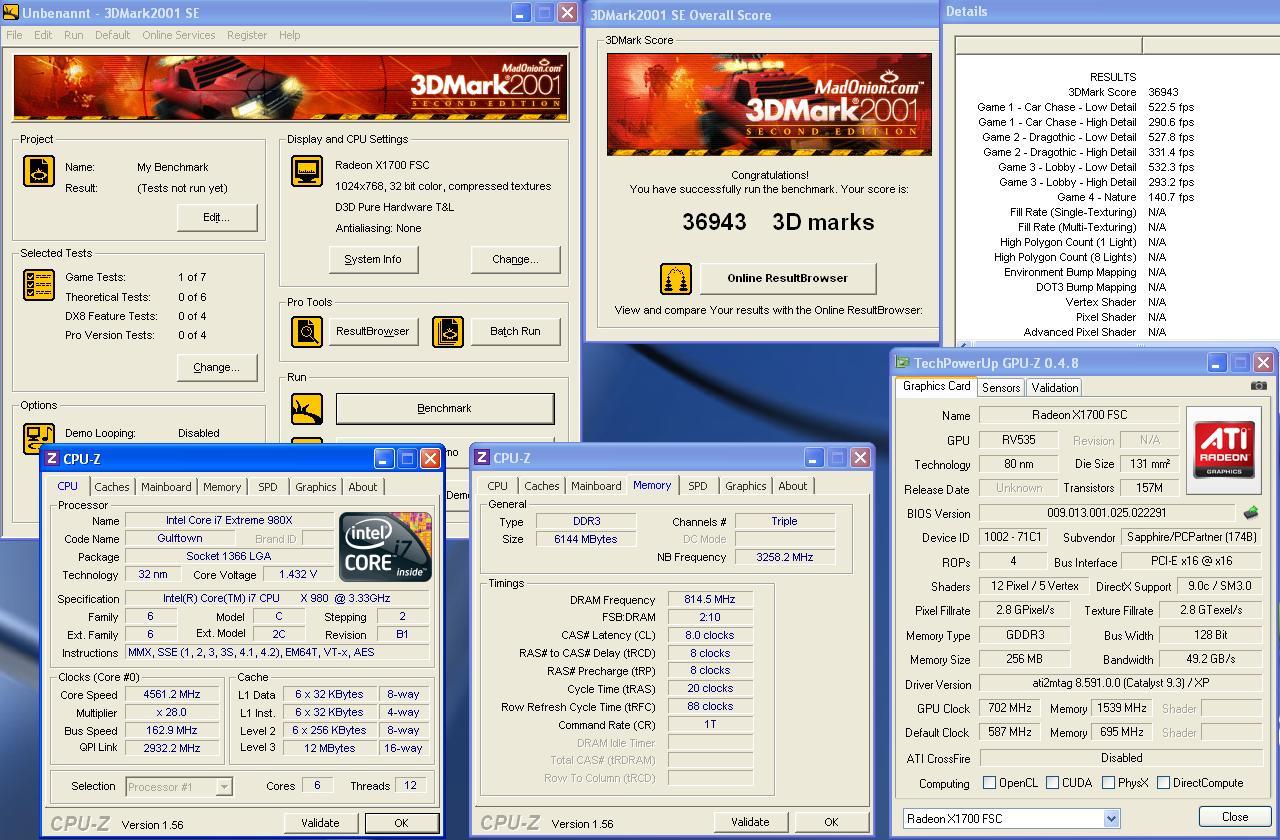Screen dimensions: 1280x840
Task: Open About tab in left CPU-Z window
Action: [x=363, y=487]
